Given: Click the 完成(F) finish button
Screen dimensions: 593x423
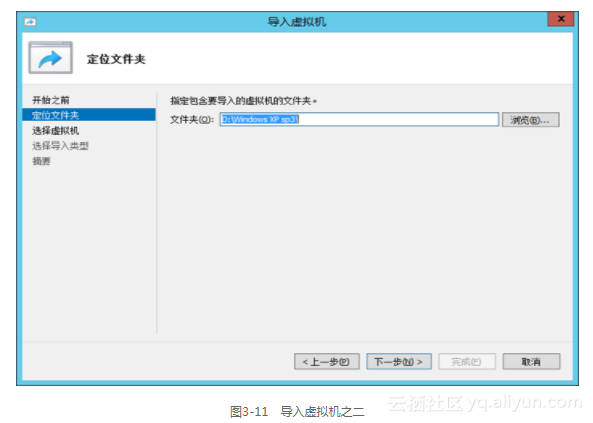Looking at the screenshot, I should 467,362.
